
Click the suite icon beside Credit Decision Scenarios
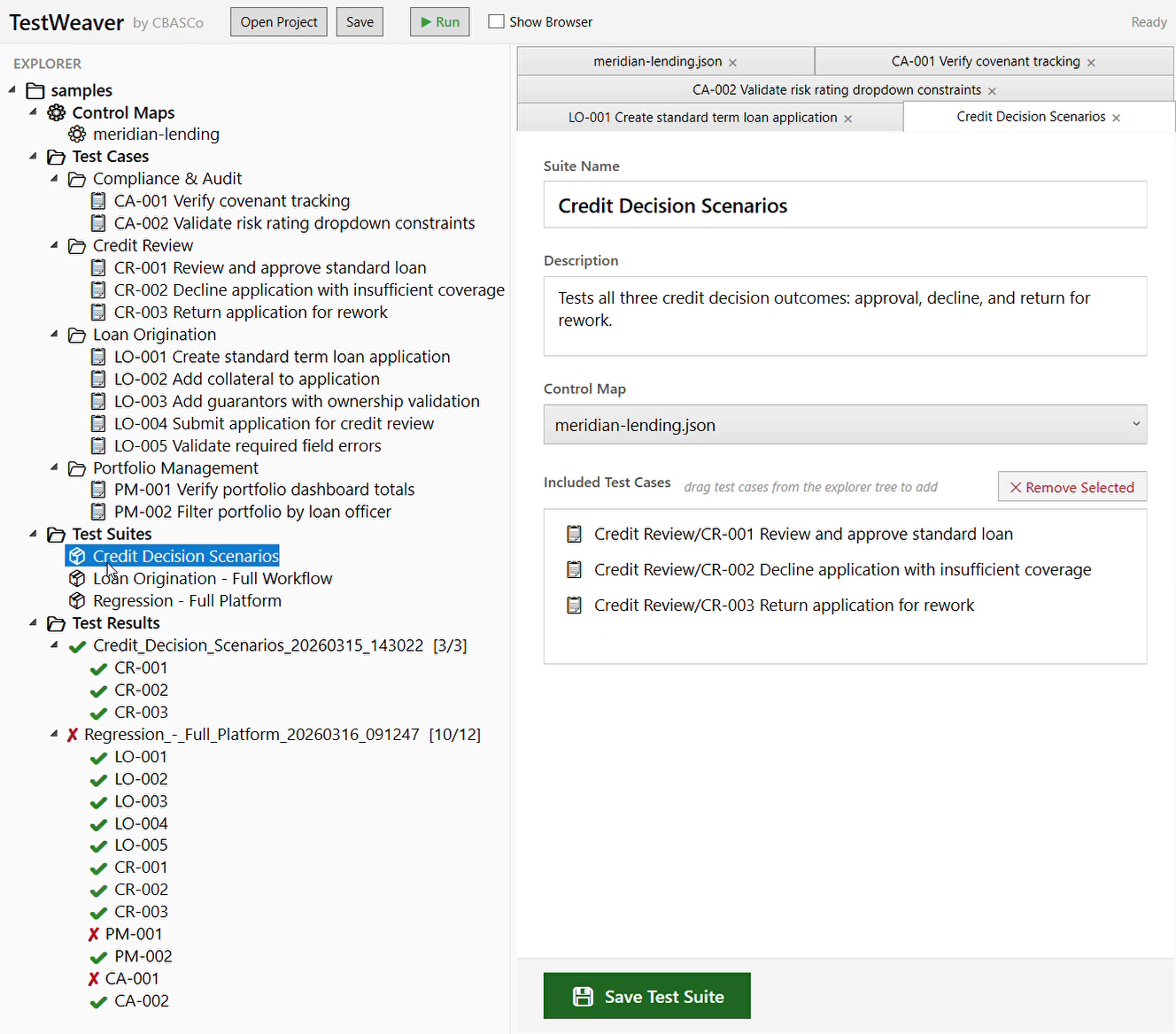77,556
